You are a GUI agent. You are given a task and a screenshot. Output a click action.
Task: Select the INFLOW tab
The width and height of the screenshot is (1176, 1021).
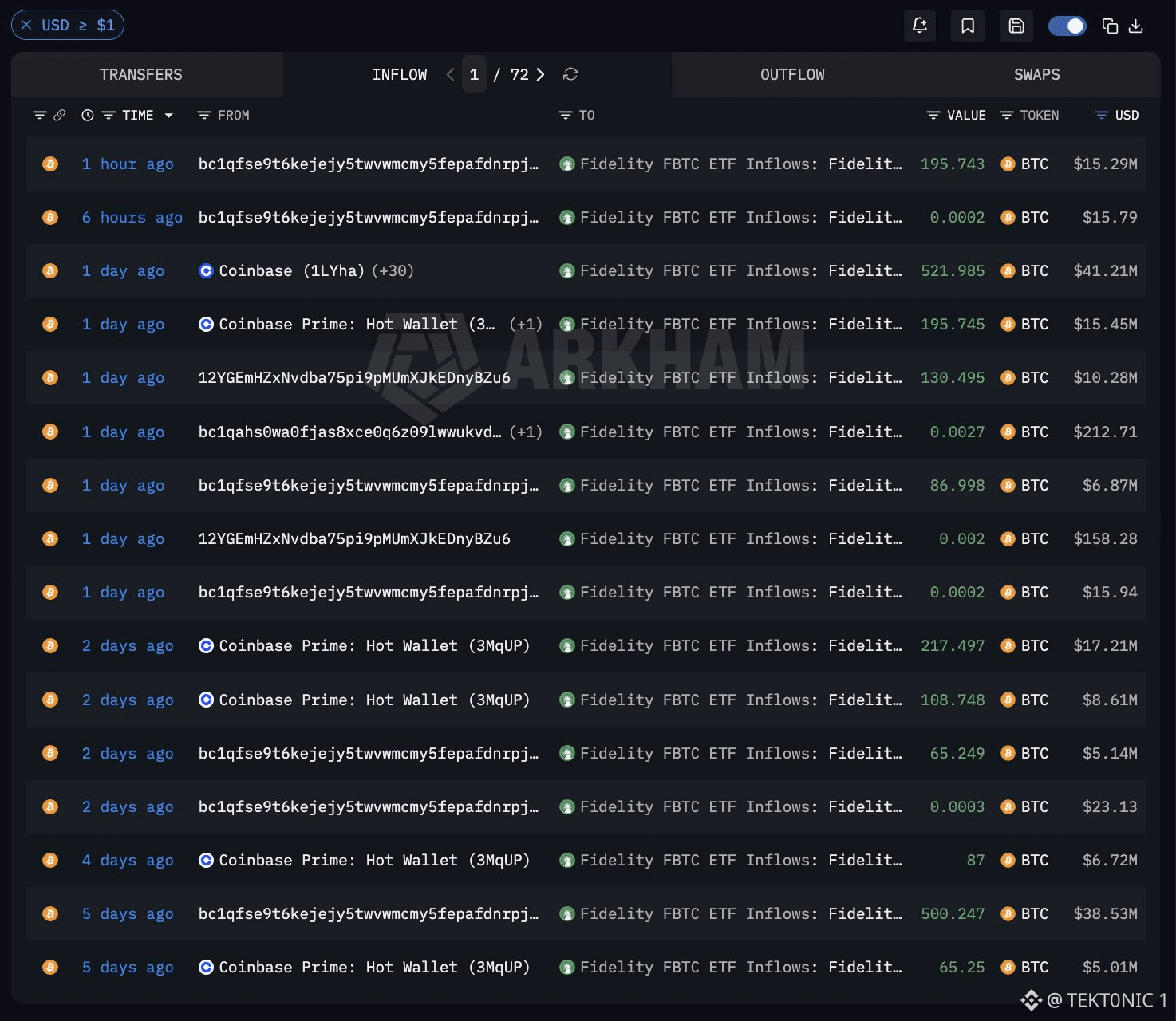399,74
